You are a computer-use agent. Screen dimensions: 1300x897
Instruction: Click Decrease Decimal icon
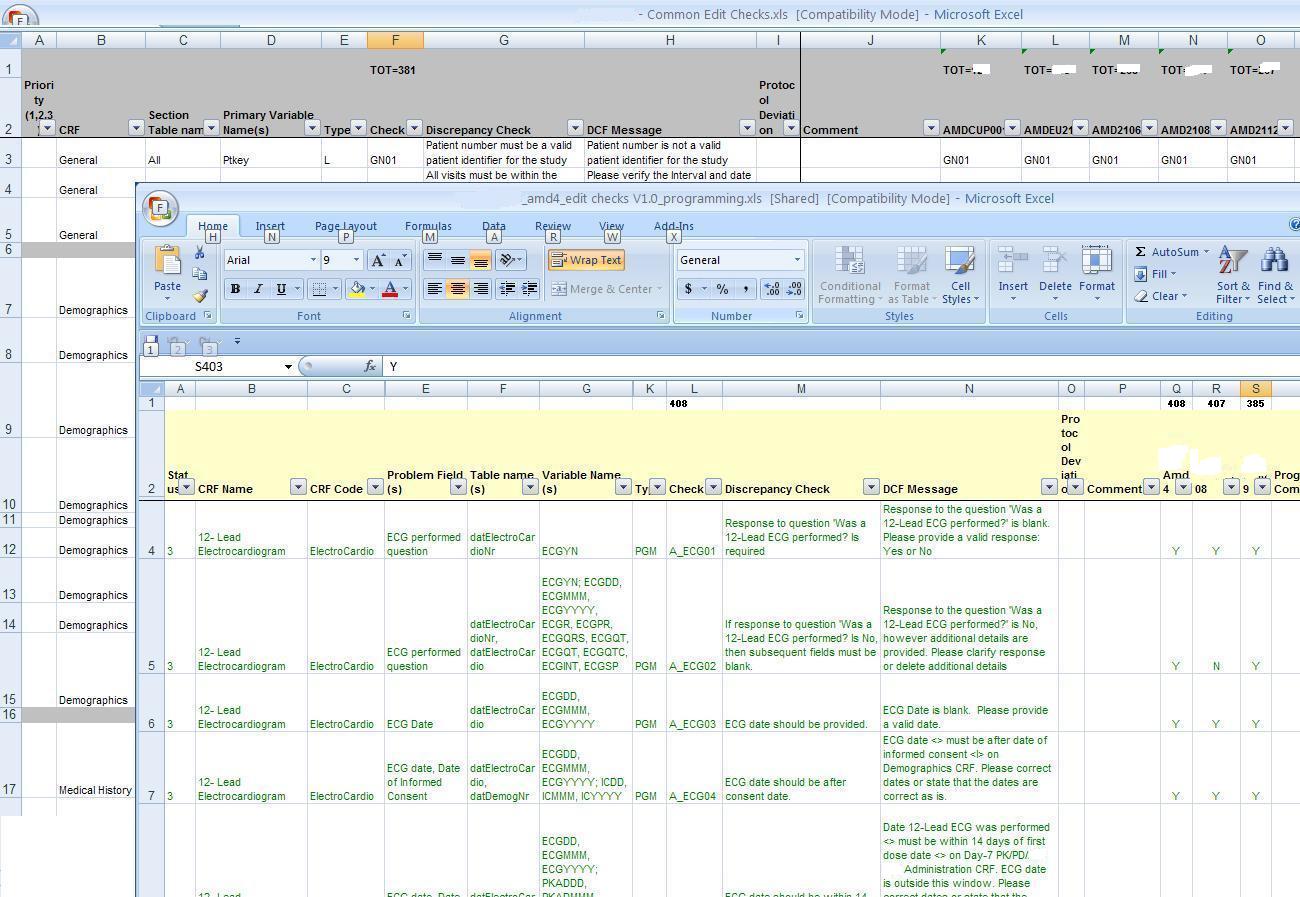(x=793, y=289)
